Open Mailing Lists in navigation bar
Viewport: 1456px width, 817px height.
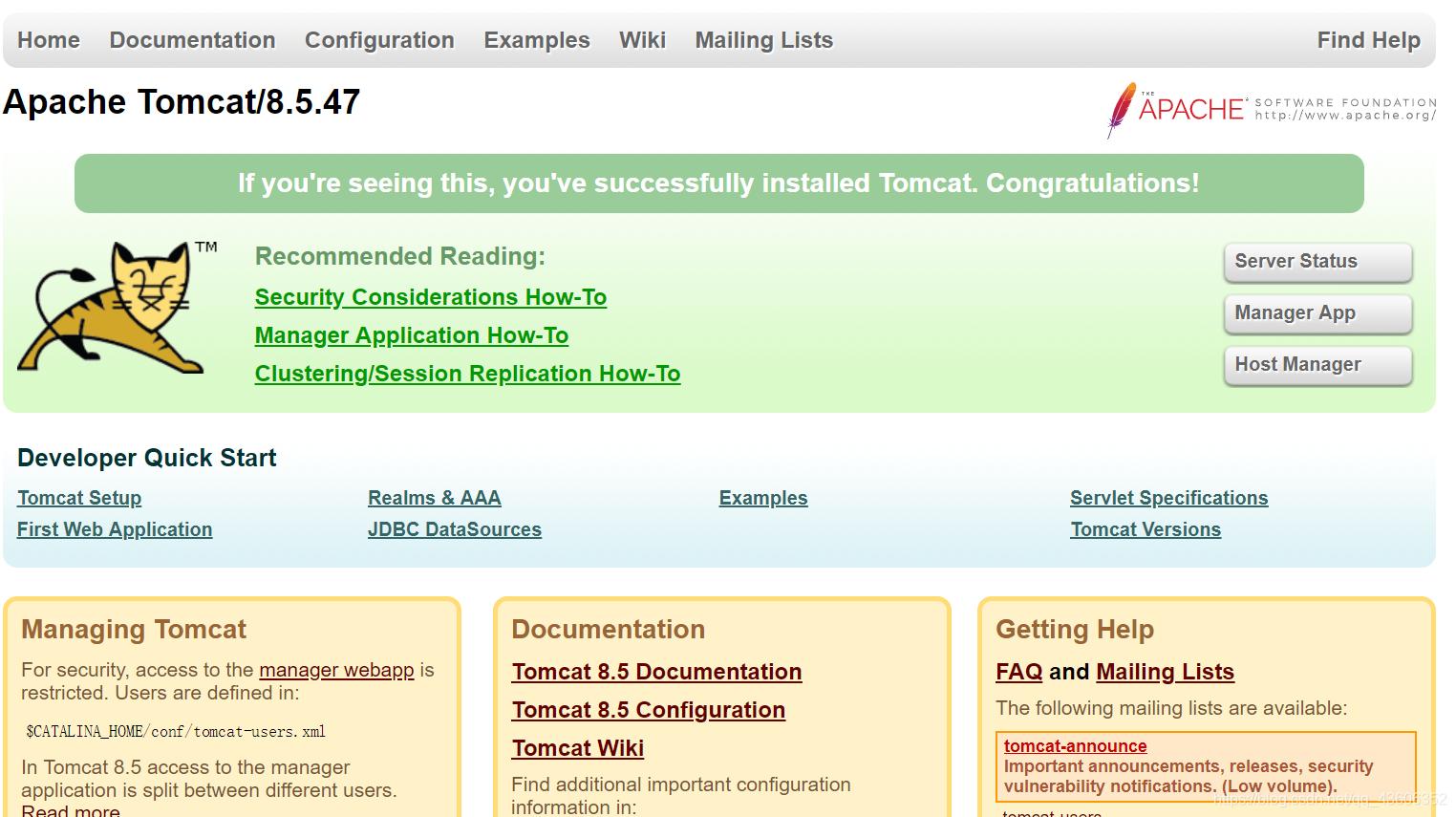coord(764,40)
